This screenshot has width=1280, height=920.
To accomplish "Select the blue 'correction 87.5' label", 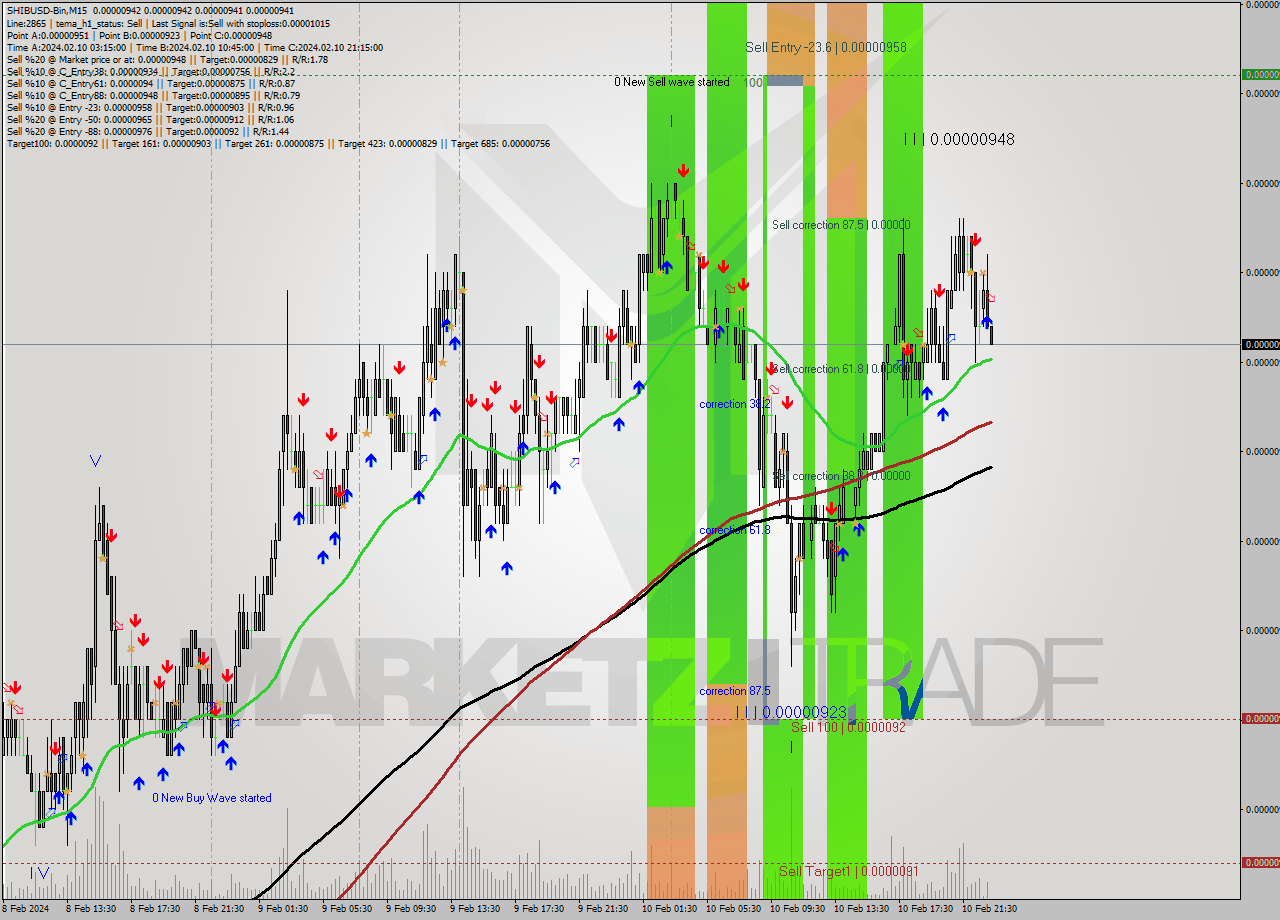I will [x=735, y=691].
